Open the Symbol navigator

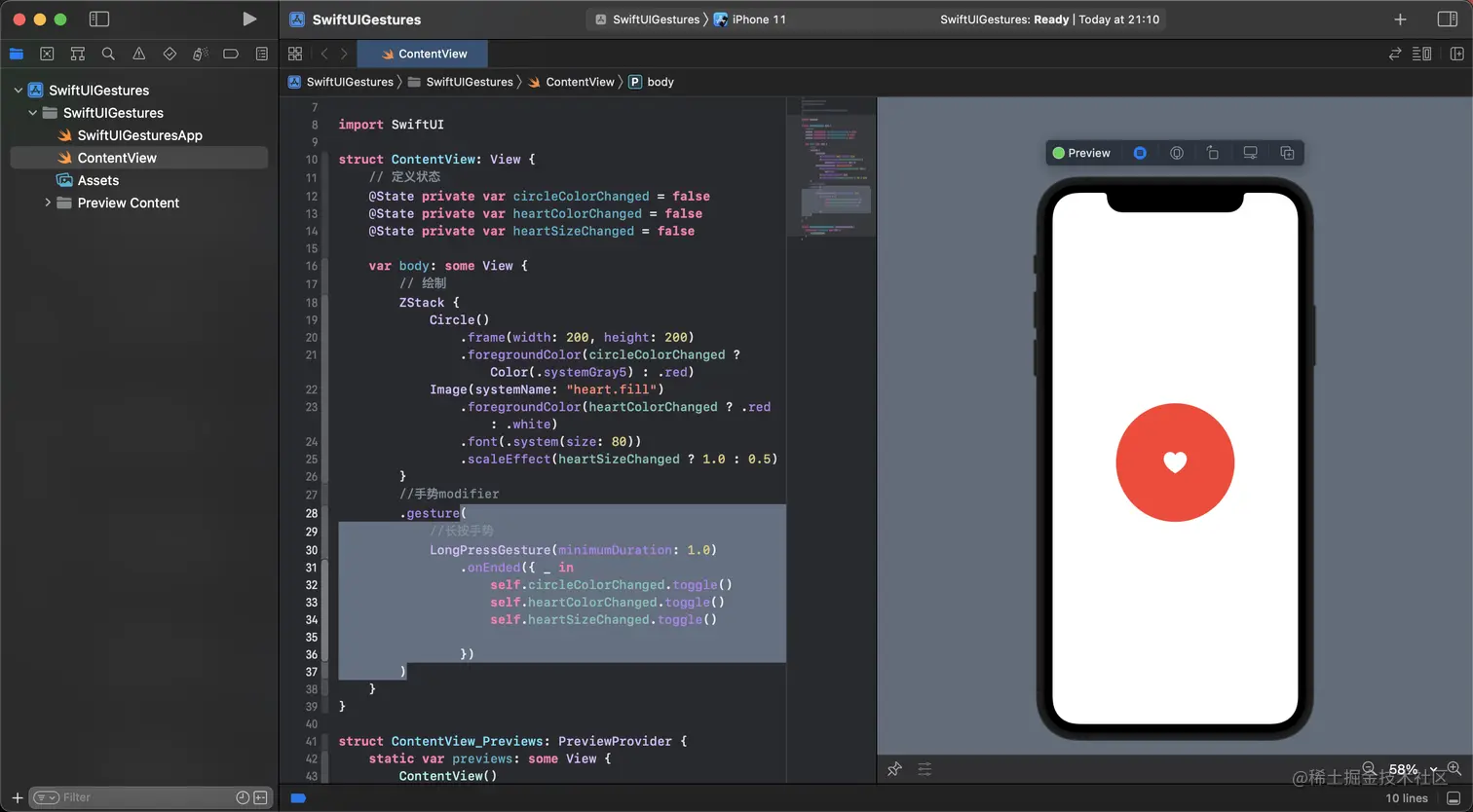coord(78,54)
